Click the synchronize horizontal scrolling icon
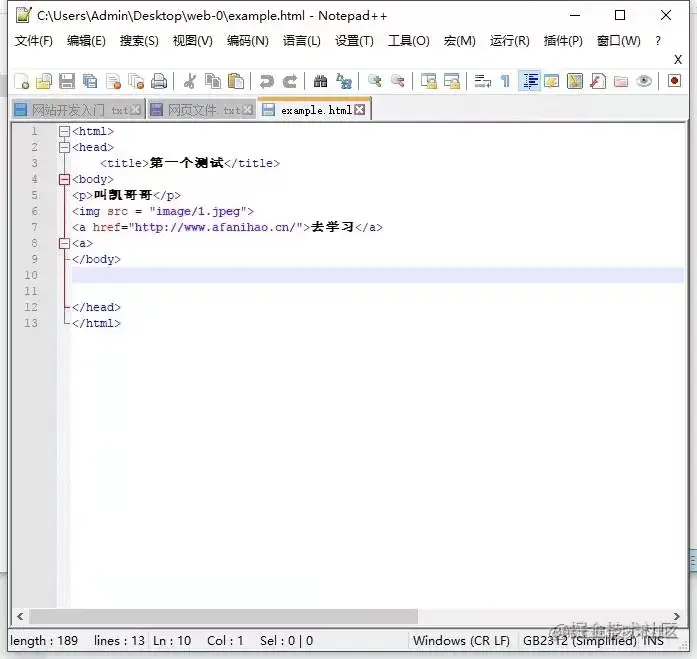This screenshot has height=659, width=697. click(452, 81)
